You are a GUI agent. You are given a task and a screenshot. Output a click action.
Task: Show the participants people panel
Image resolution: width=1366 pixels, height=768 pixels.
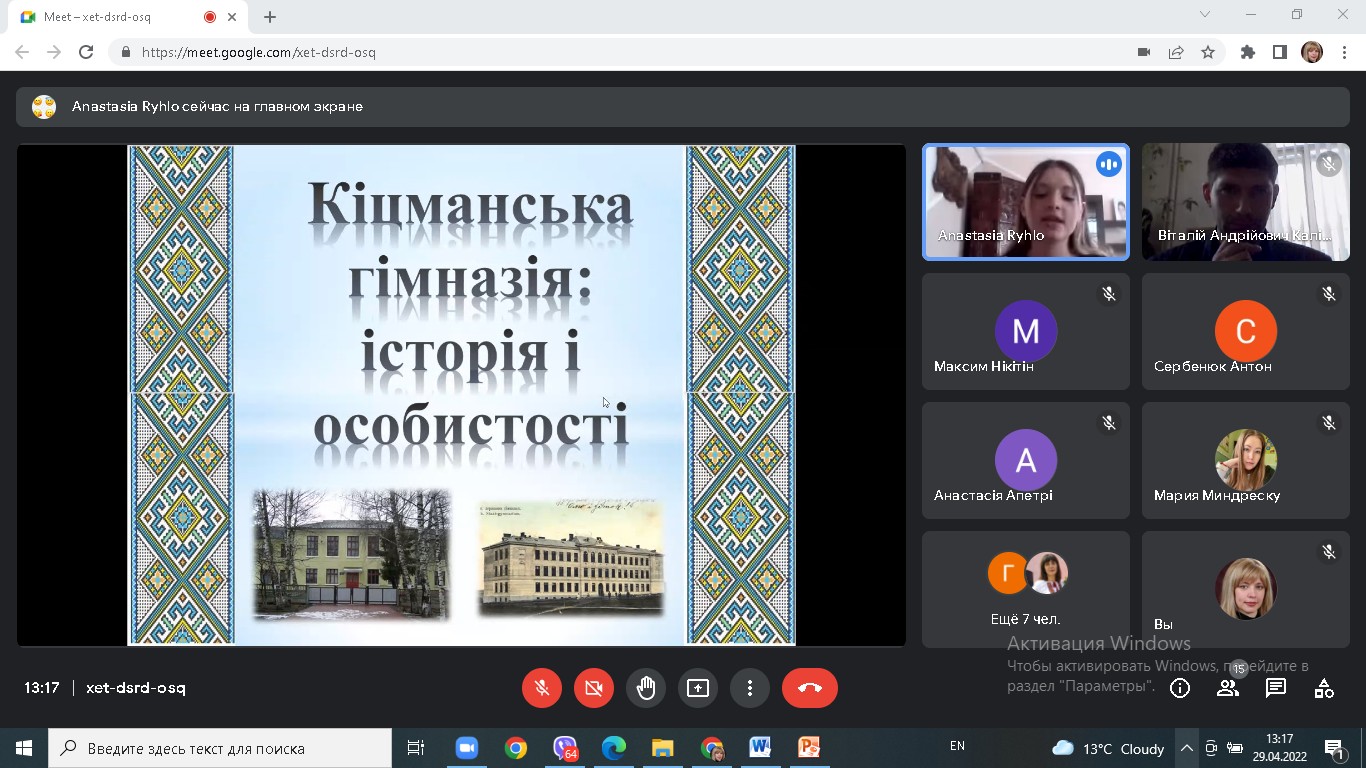[1228, 688]
